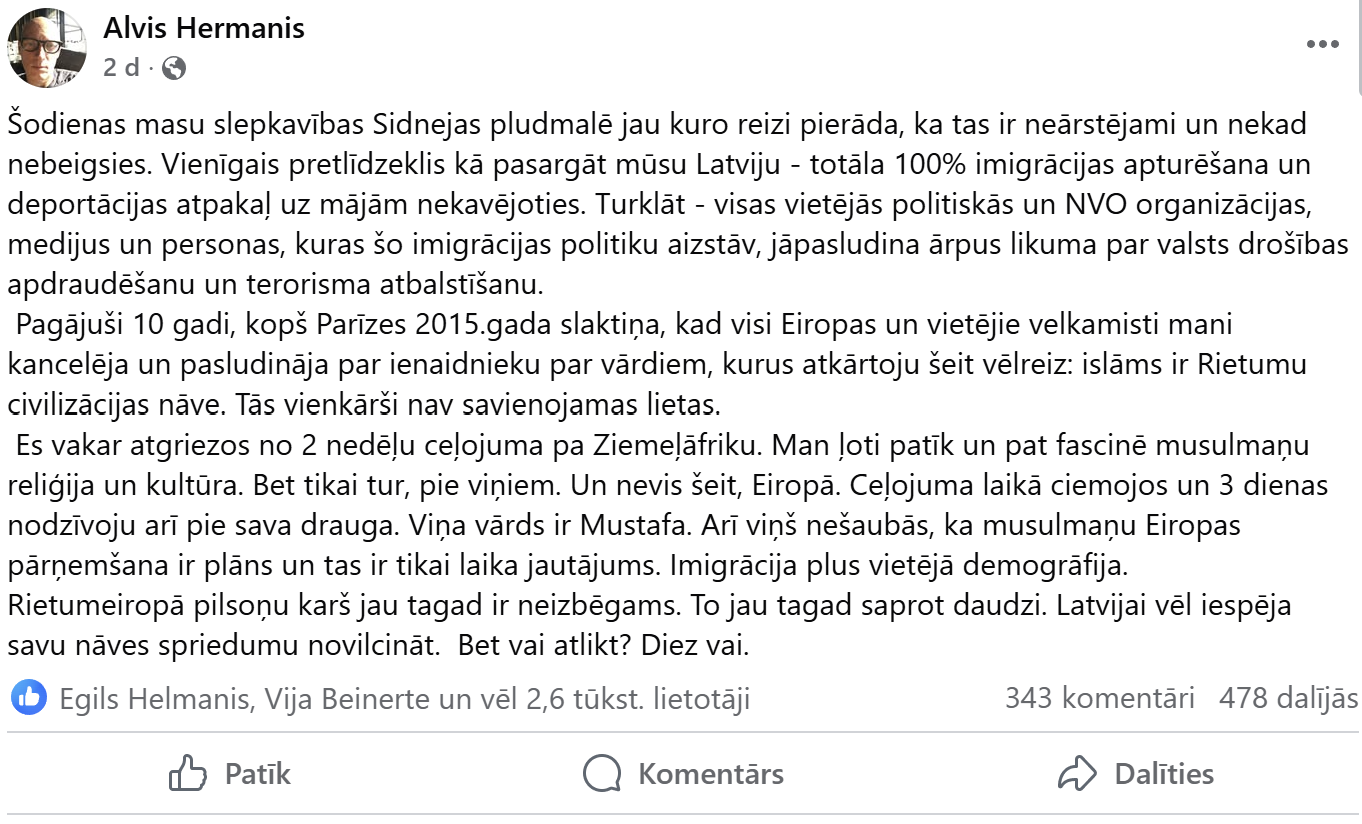Click the author name Alvis Hermanis
Image resolution: width=1362 pixels, height=824 pixels.
tap(204, 28)
